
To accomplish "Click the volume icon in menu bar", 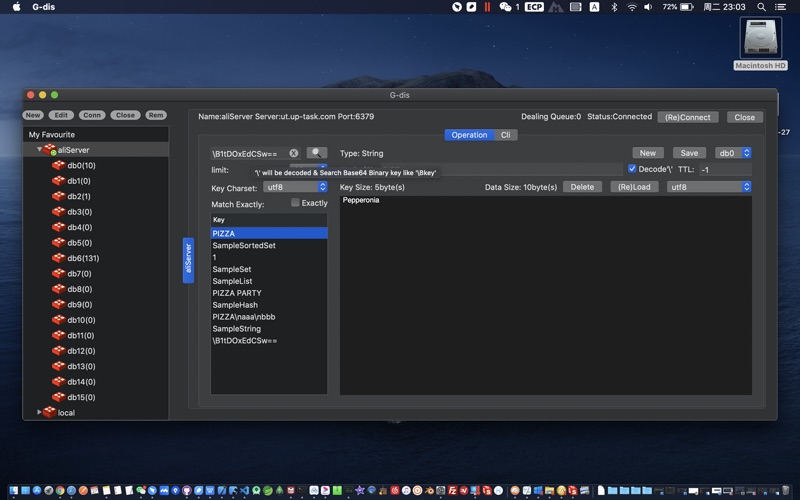I will tap(648, 7).
